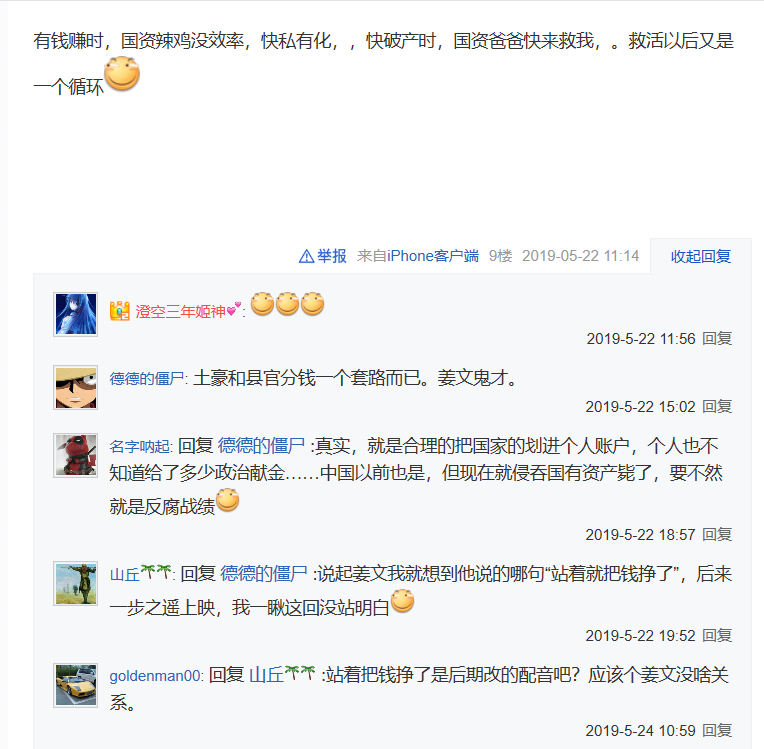
Task: Reply to the 2019-5-22 15:02 comment
Action: 717,406
